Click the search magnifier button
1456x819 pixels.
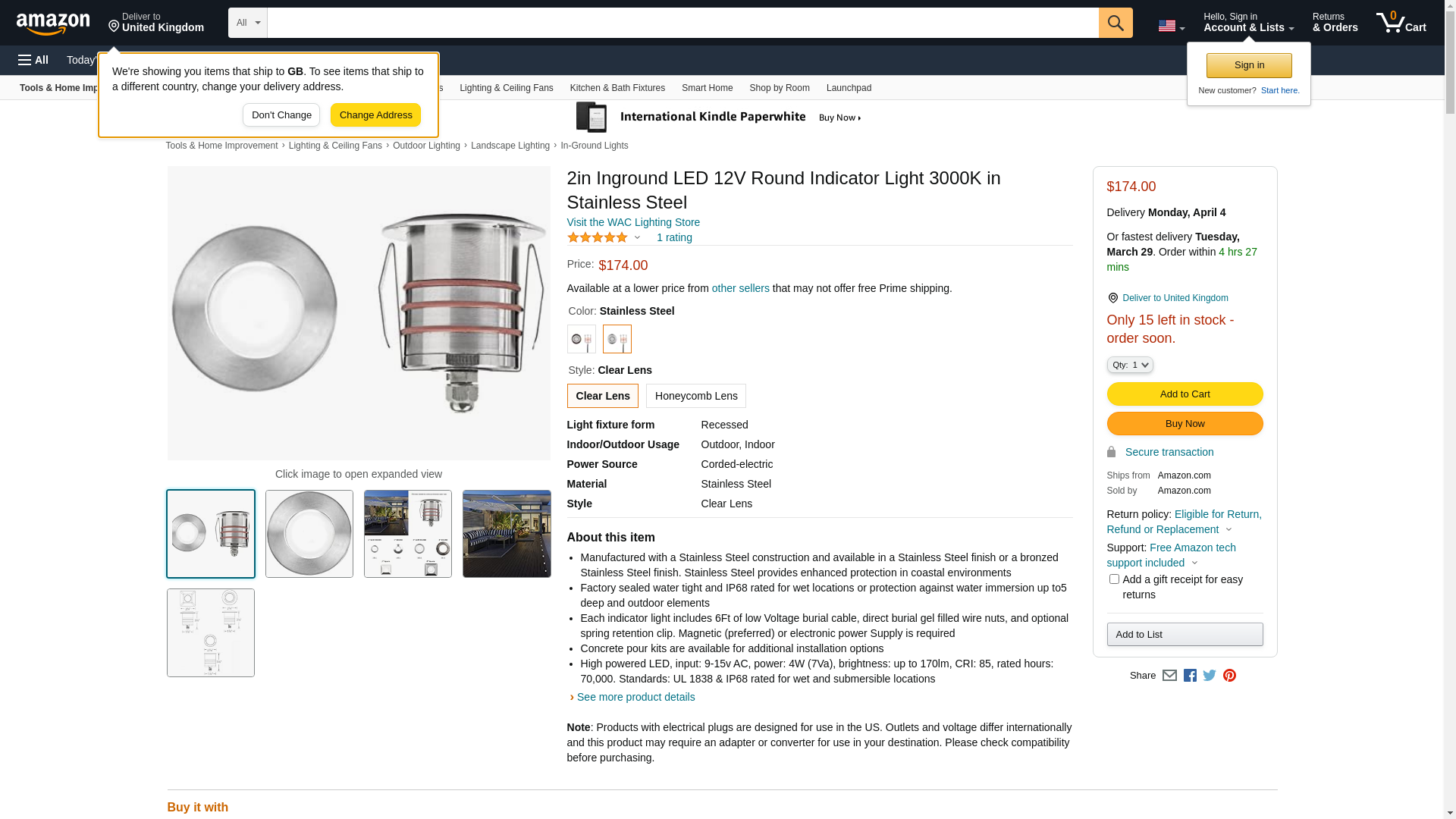tap(1116, 23)
